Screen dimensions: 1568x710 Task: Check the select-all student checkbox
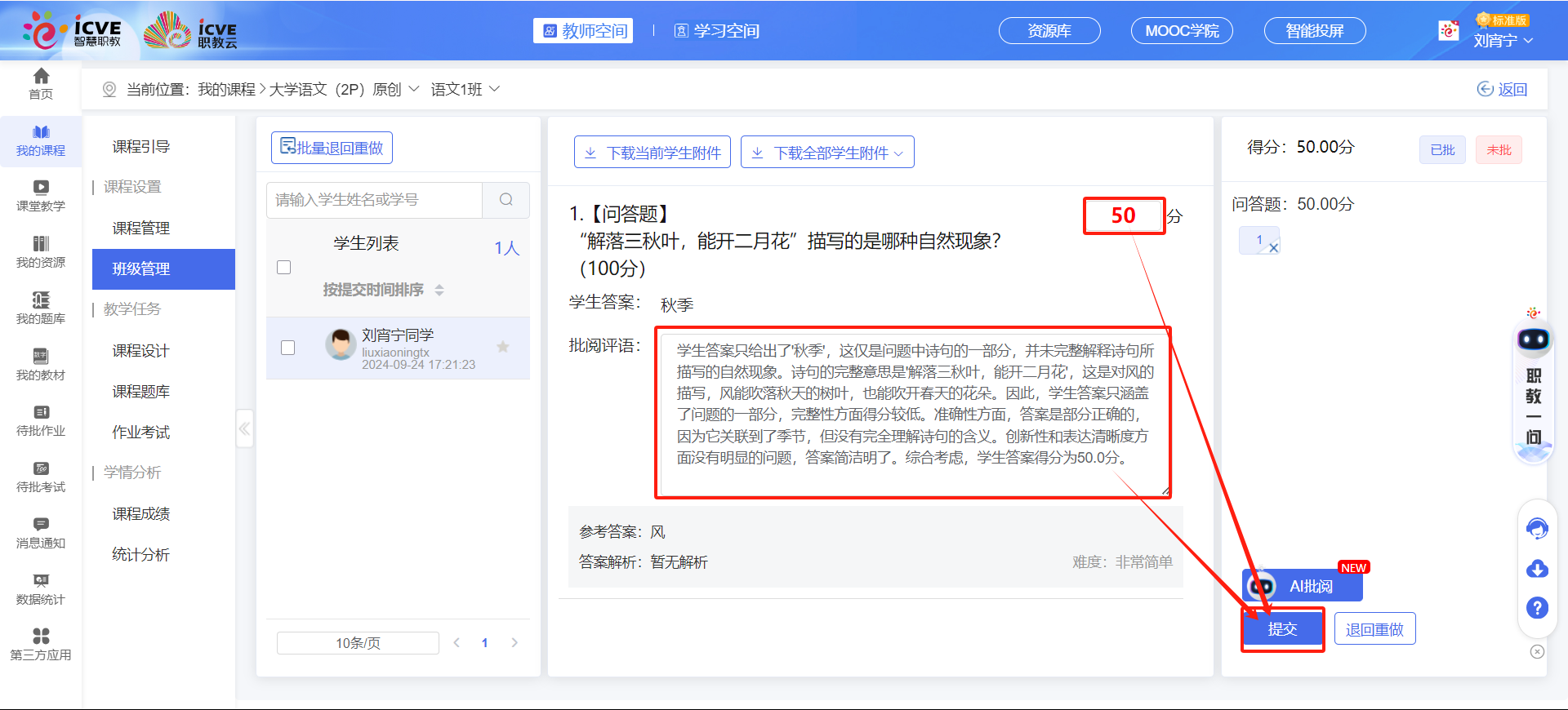tap(284, 268)
